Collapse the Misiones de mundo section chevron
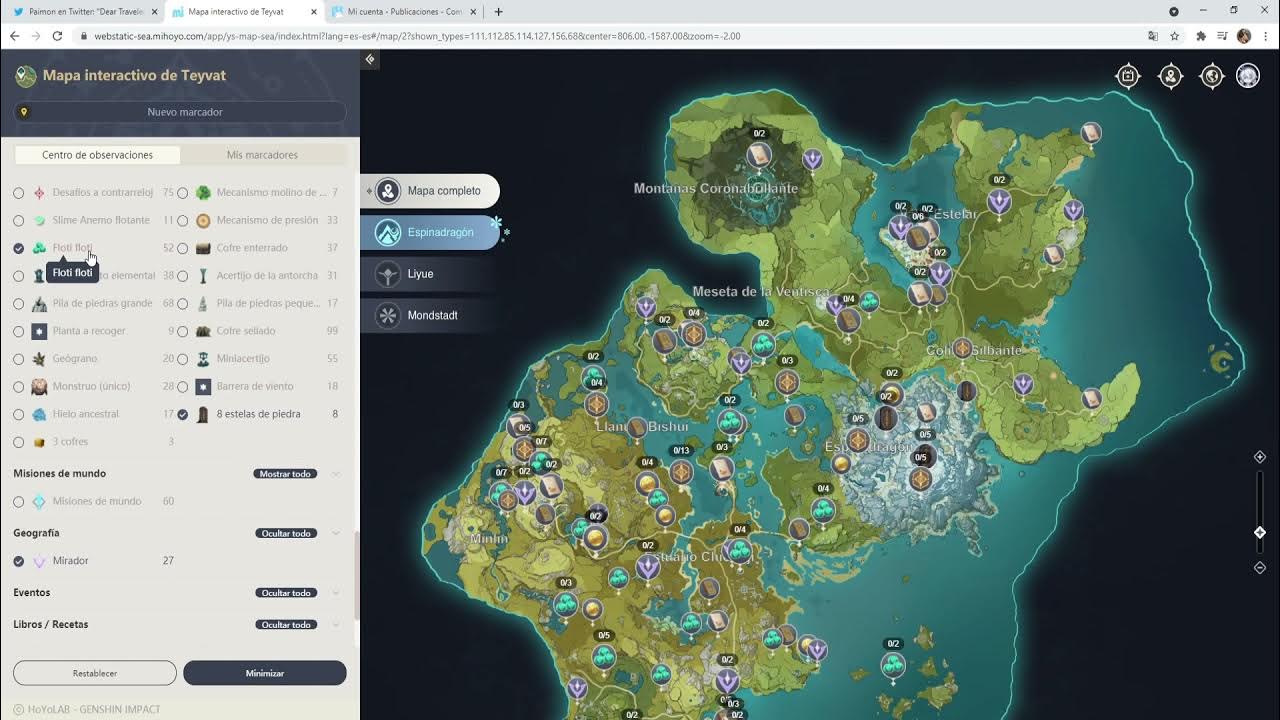The width and height of the screenshot is (1280, 720). click(336, 474)
